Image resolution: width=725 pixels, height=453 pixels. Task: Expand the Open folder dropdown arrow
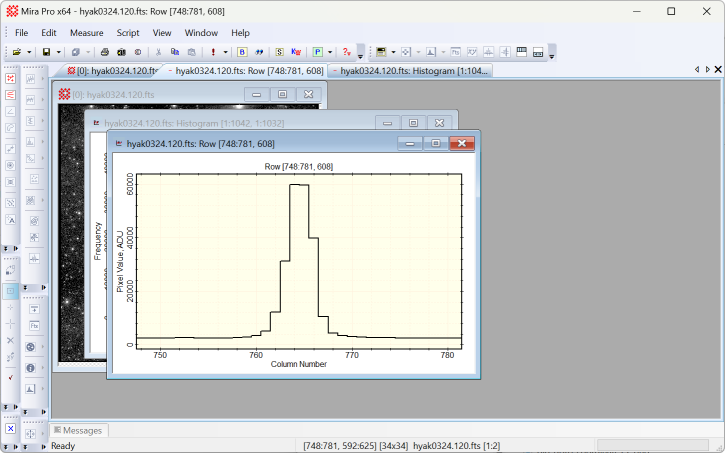(x=29, y=52)
